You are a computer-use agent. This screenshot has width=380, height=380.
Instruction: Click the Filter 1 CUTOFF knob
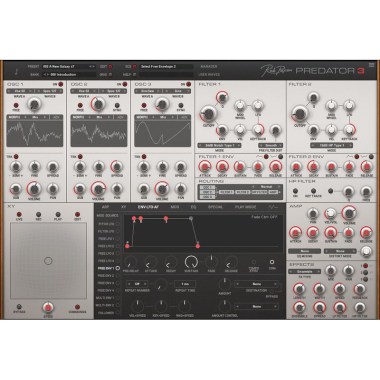coord(208,114)
